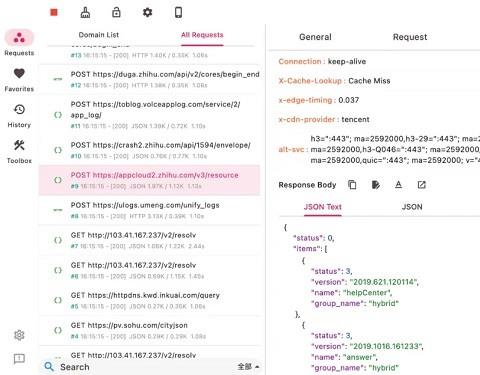Viewport: 480px width, 375px height.
Task: Select the POST duga.zhihu.com begin_end request
Action: click(x=149, y=79)
